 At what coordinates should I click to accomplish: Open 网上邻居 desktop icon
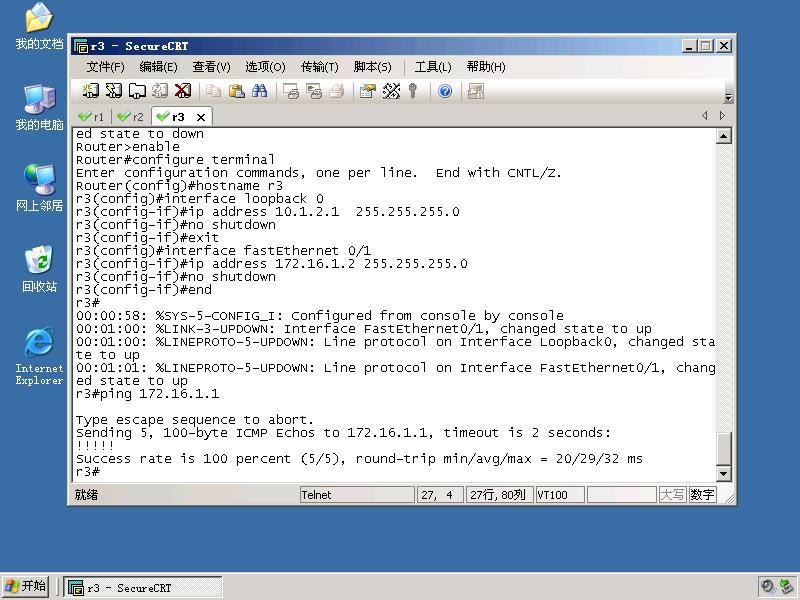click(x=39, y=188)
